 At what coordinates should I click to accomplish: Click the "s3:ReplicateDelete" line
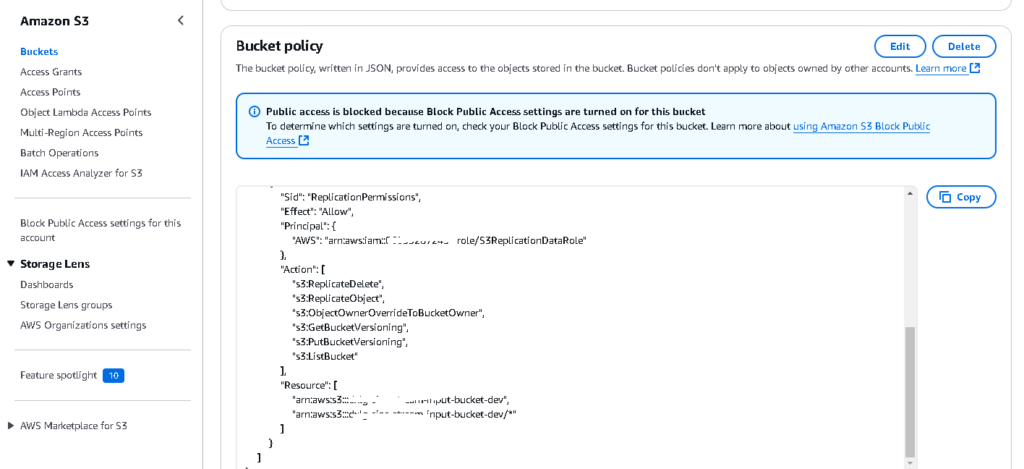point(339,284)
